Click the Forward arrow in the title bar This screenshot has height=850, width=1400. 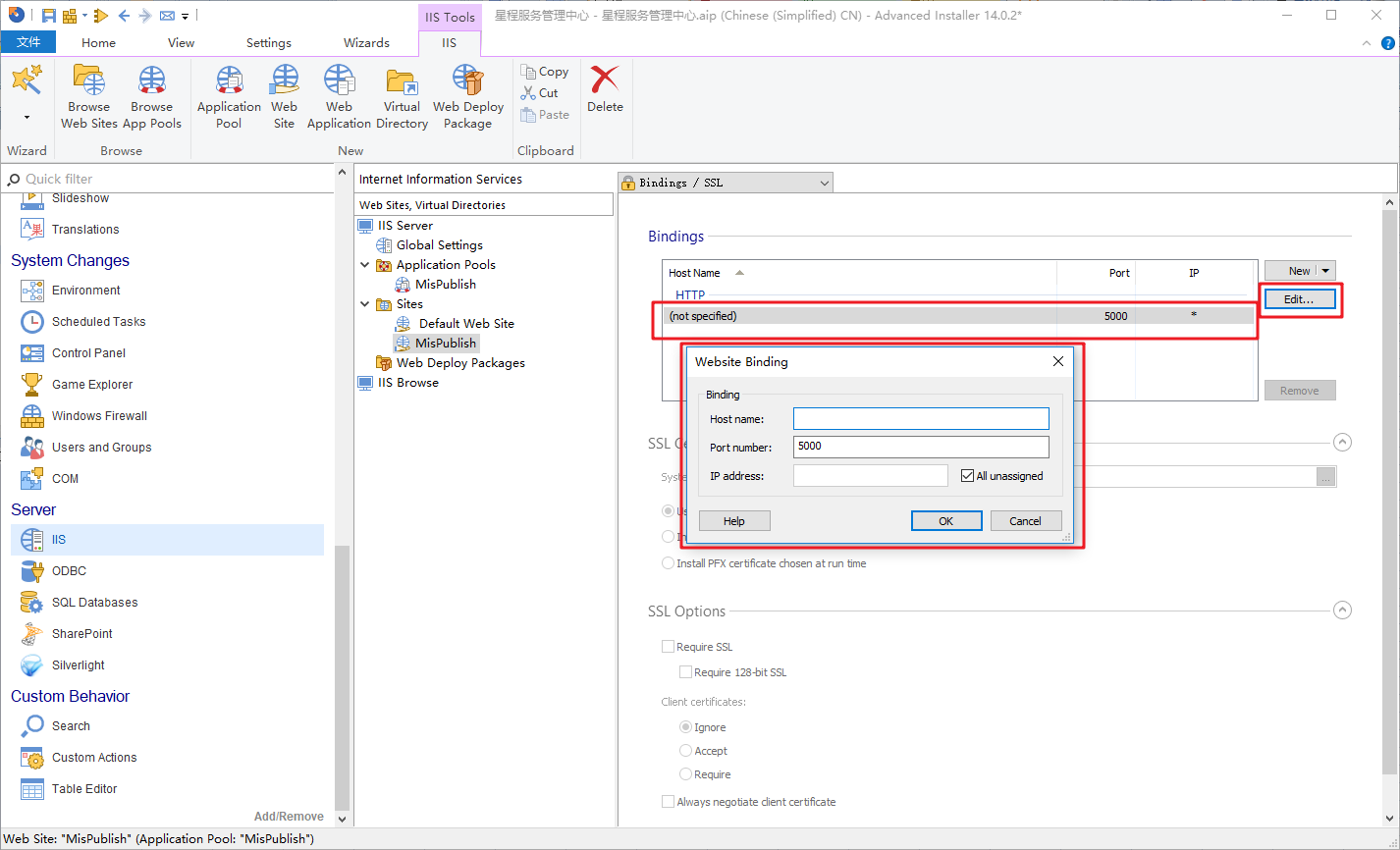145,15
